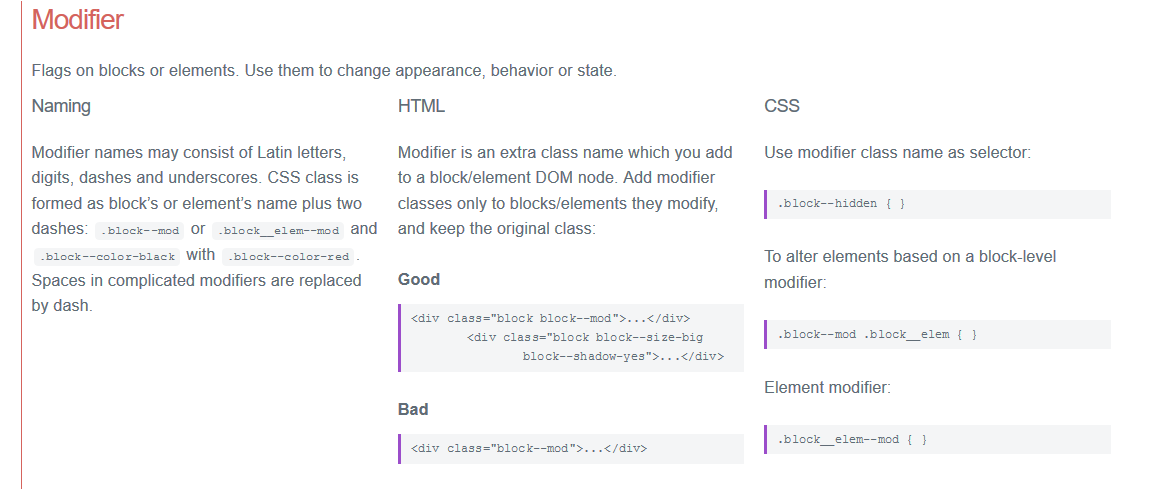Click the red Modifier heading

pos(78,19)
